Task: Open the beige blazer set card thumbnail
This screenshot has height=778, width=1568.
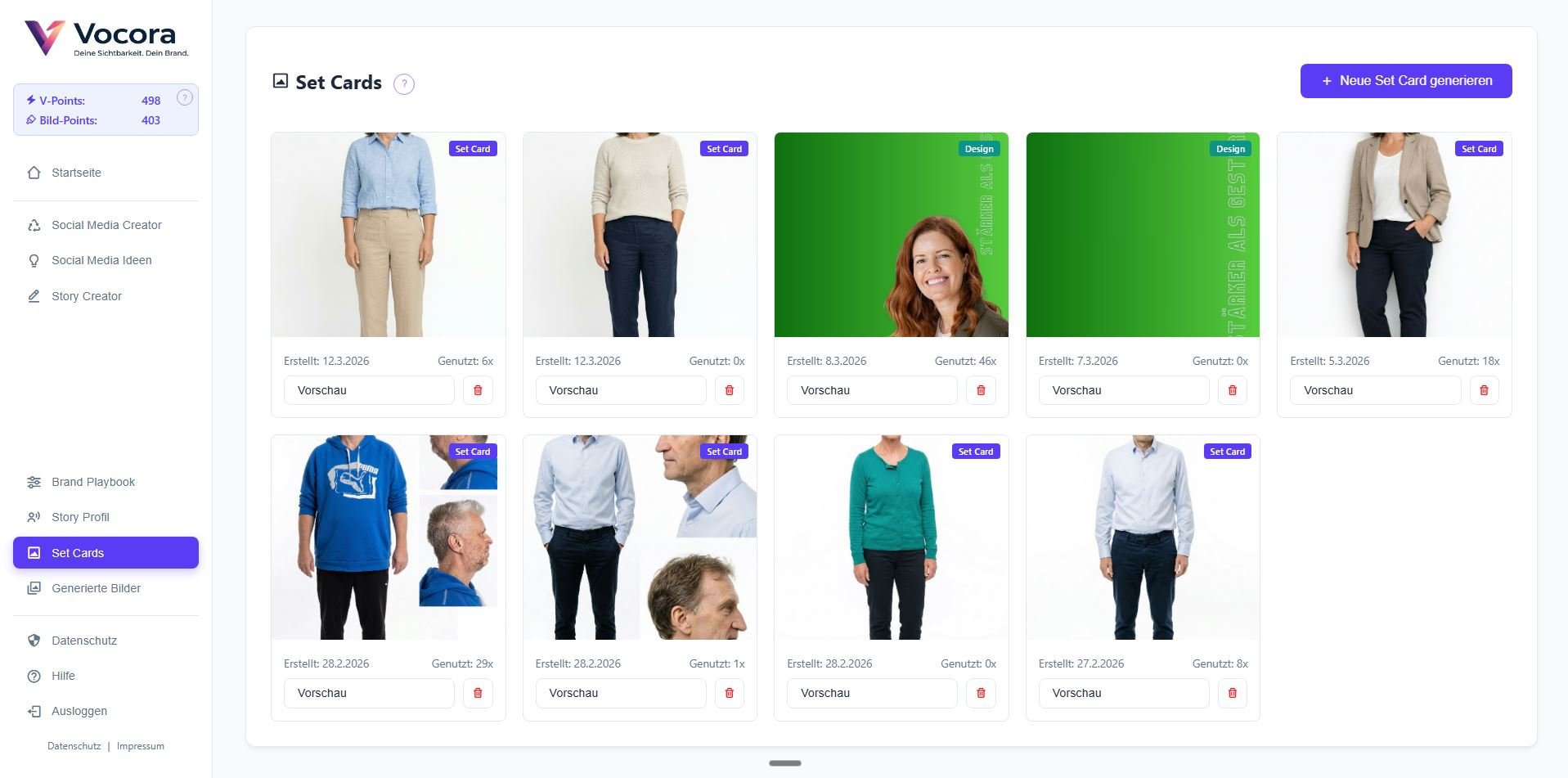Action: point(1395,235)
